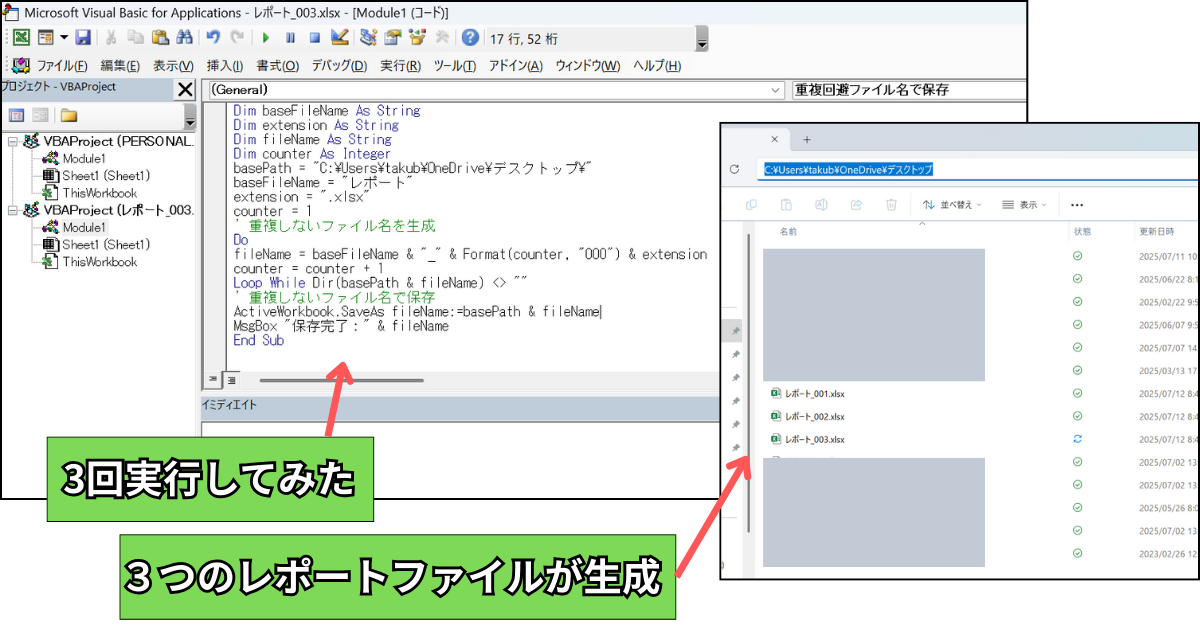The height and width of the screenshot is (630, 1200).
Task: Open the 編集(E) menu
Action: coord(120,66)
